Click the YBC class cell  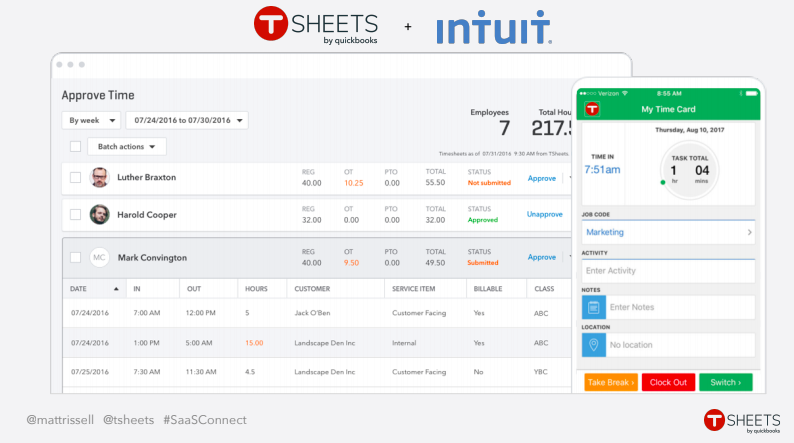tap(540, 372)
